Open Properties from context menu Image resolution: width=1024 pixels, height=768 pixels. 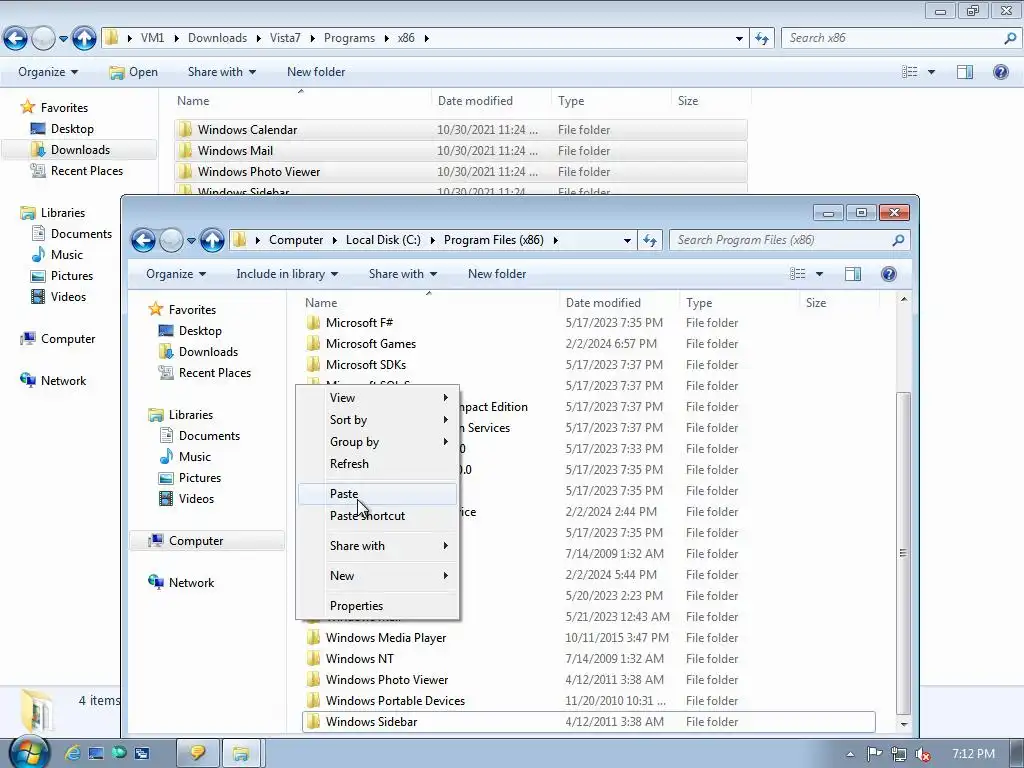tap(377, 606)
